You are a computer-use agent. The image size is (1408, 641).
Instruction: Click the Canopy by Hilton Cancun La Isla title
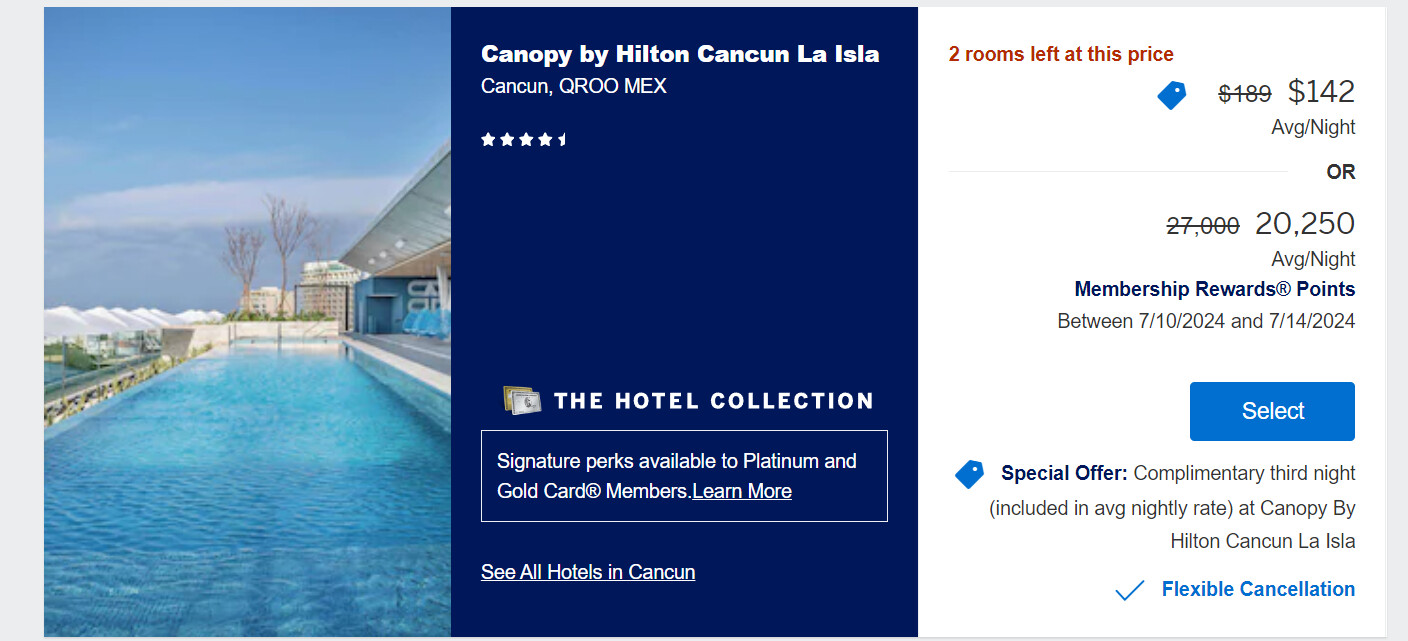[680, 54]
